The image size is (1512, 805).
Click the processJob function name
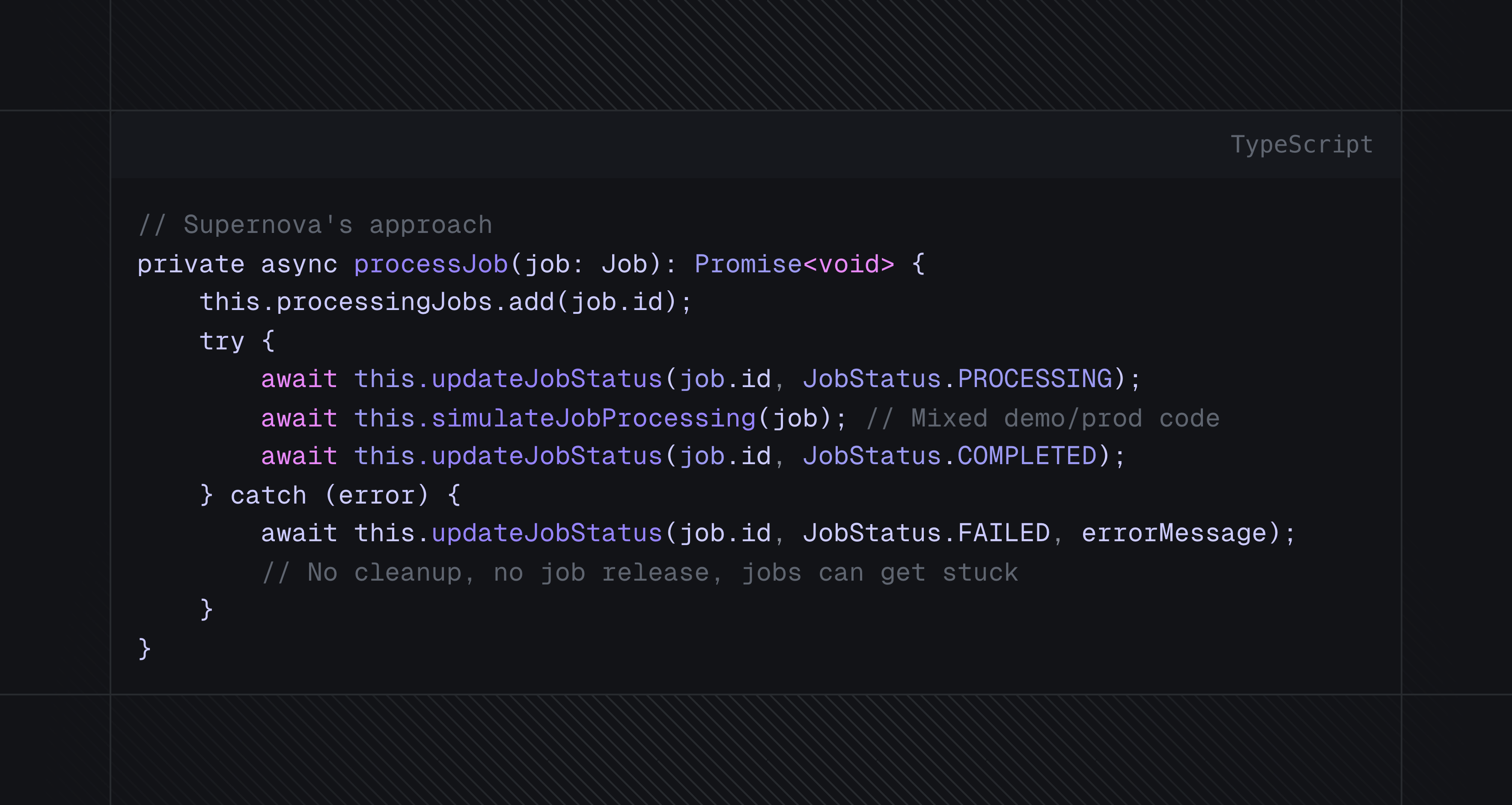click(x=431, y=264)
